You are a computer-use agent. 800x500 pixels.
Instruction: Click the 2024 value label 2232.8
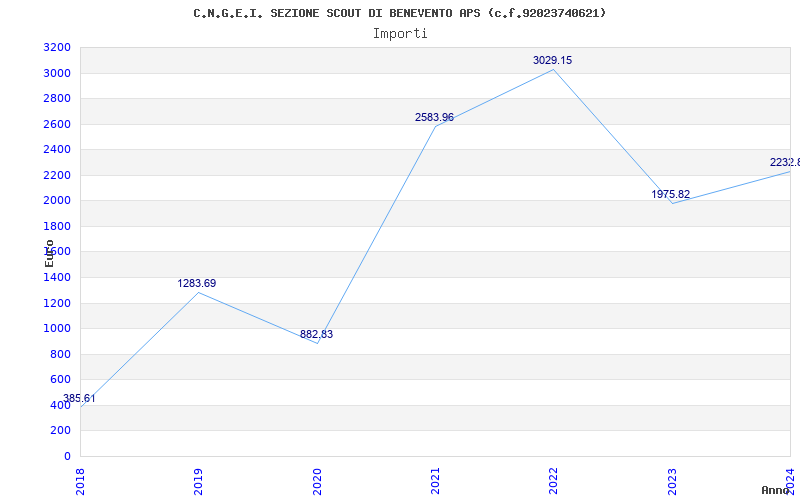785,162
